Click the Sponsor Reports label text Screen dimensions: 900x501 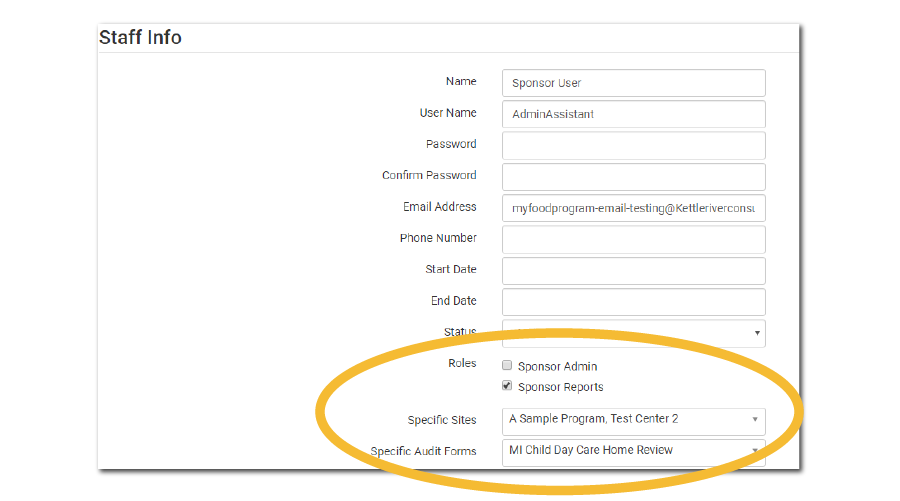[560, 387]
